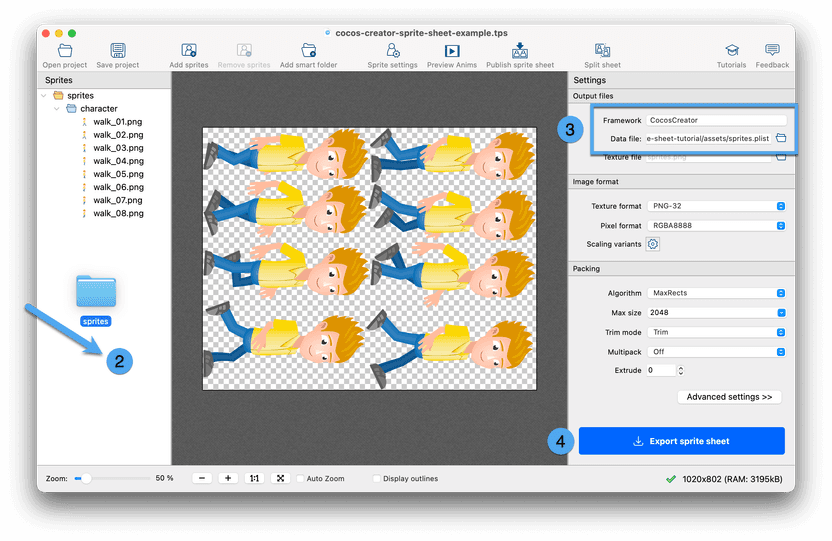Screen dimensions: 832x541
Task: Browse for Data file location
Action: click(781, 138)
